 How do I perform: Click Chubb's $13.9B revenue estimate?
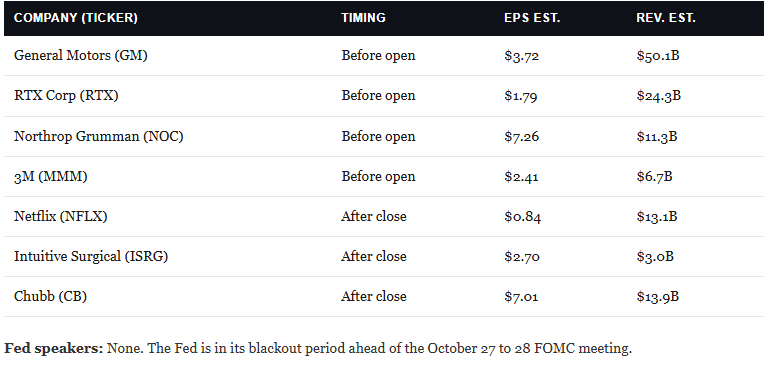click(658, 297)
